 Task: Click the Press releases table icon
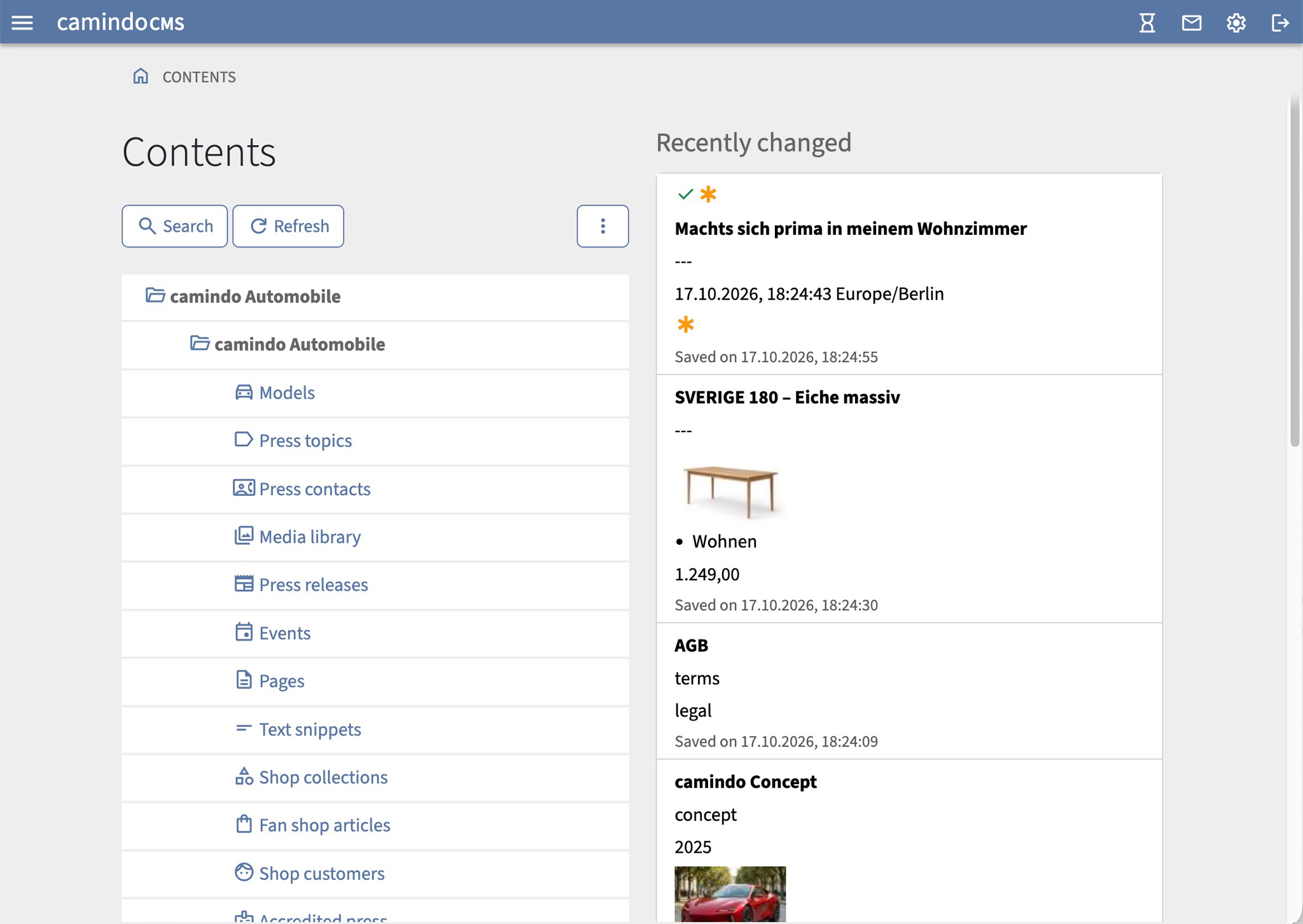point(244,584)
